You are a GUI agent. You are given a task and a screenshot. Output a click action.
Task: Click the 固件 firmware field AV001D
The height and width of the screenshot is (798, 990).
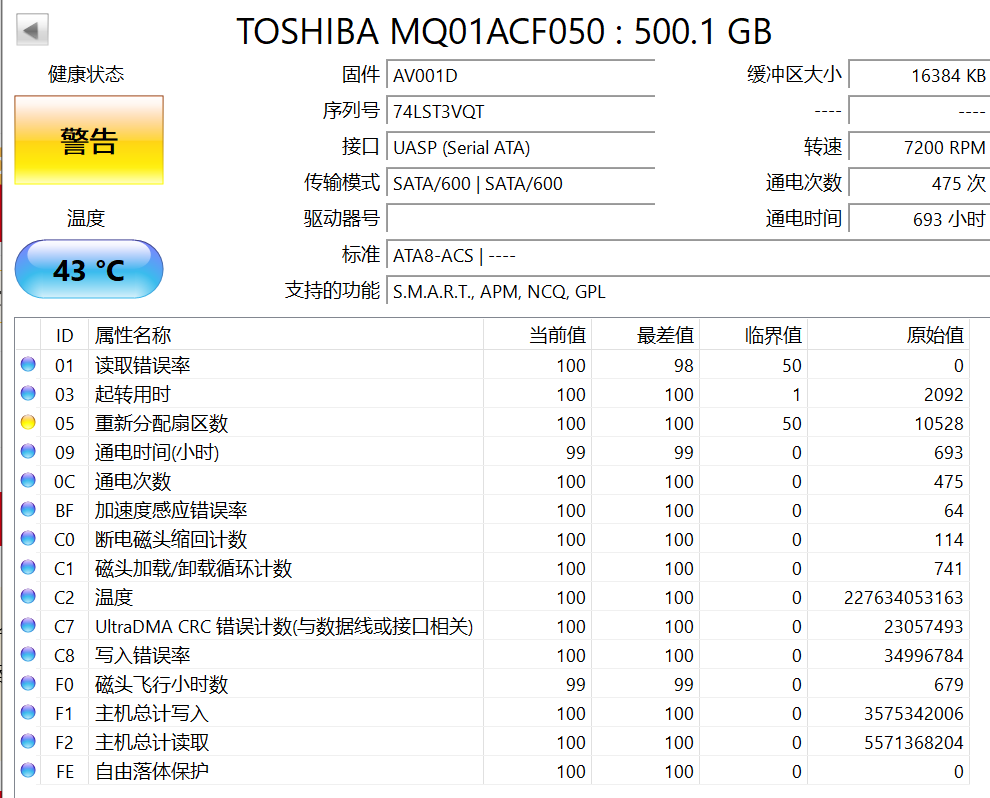(x=520, y=75)
